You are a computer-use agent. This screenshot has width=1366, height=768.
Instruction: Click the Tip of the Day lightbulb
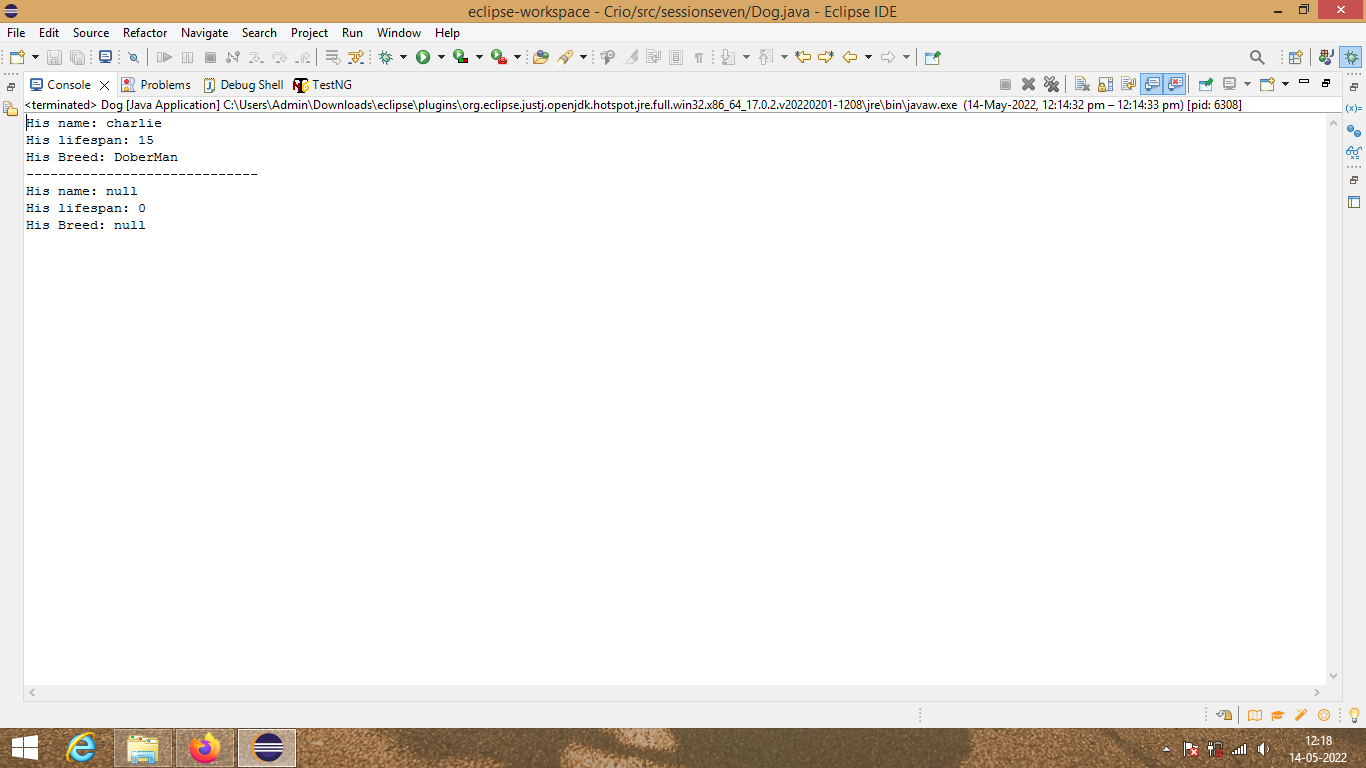point(1354,715)
